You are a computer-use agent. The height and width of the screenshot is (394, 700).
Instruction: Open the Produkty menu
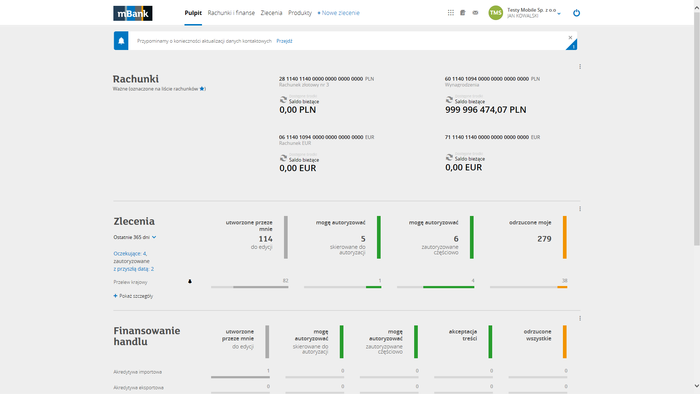[300, 13]
